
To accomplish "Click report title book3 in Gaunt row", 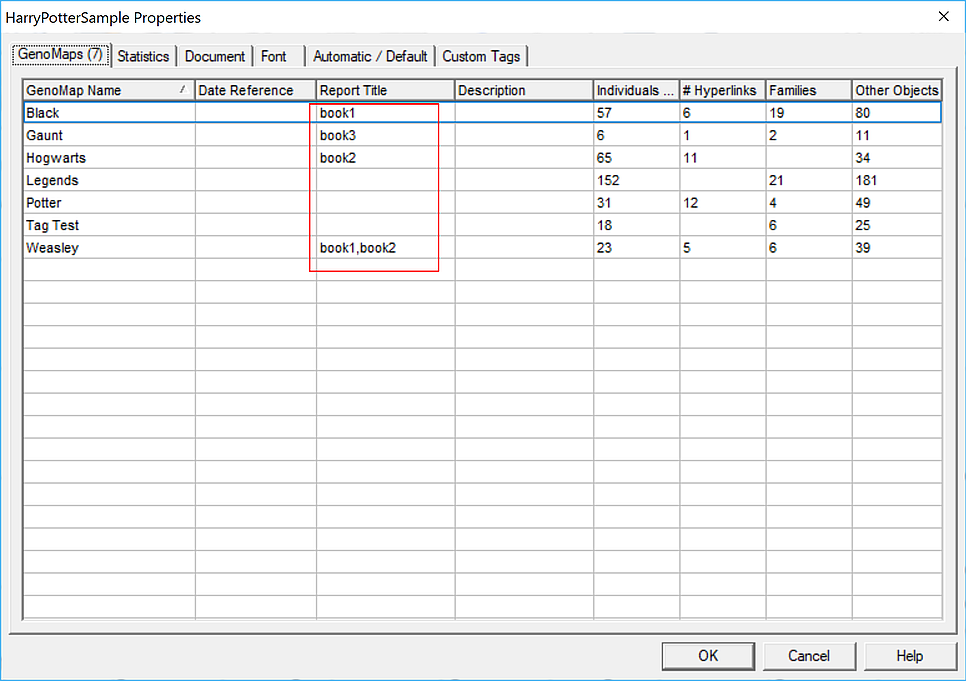I will 338,136.
